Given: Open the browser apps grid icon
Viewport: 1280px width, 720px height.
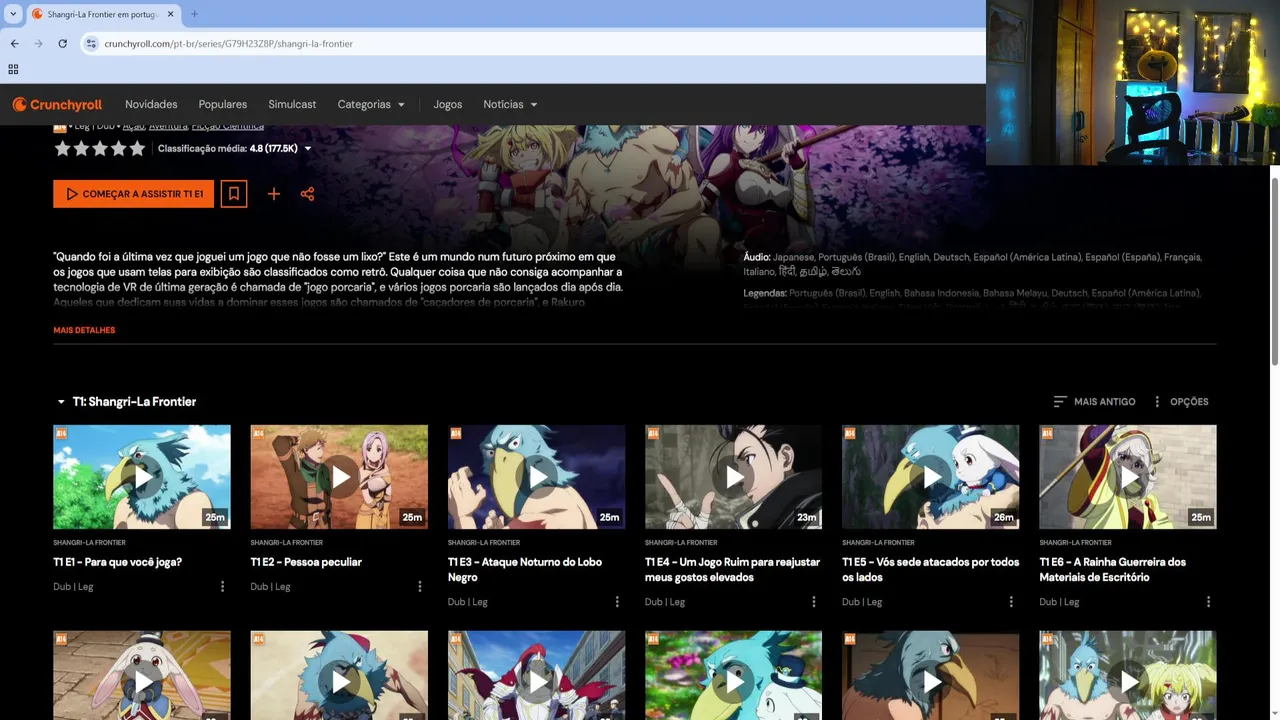Looking at the screenshot, I should tap(13, 69).
